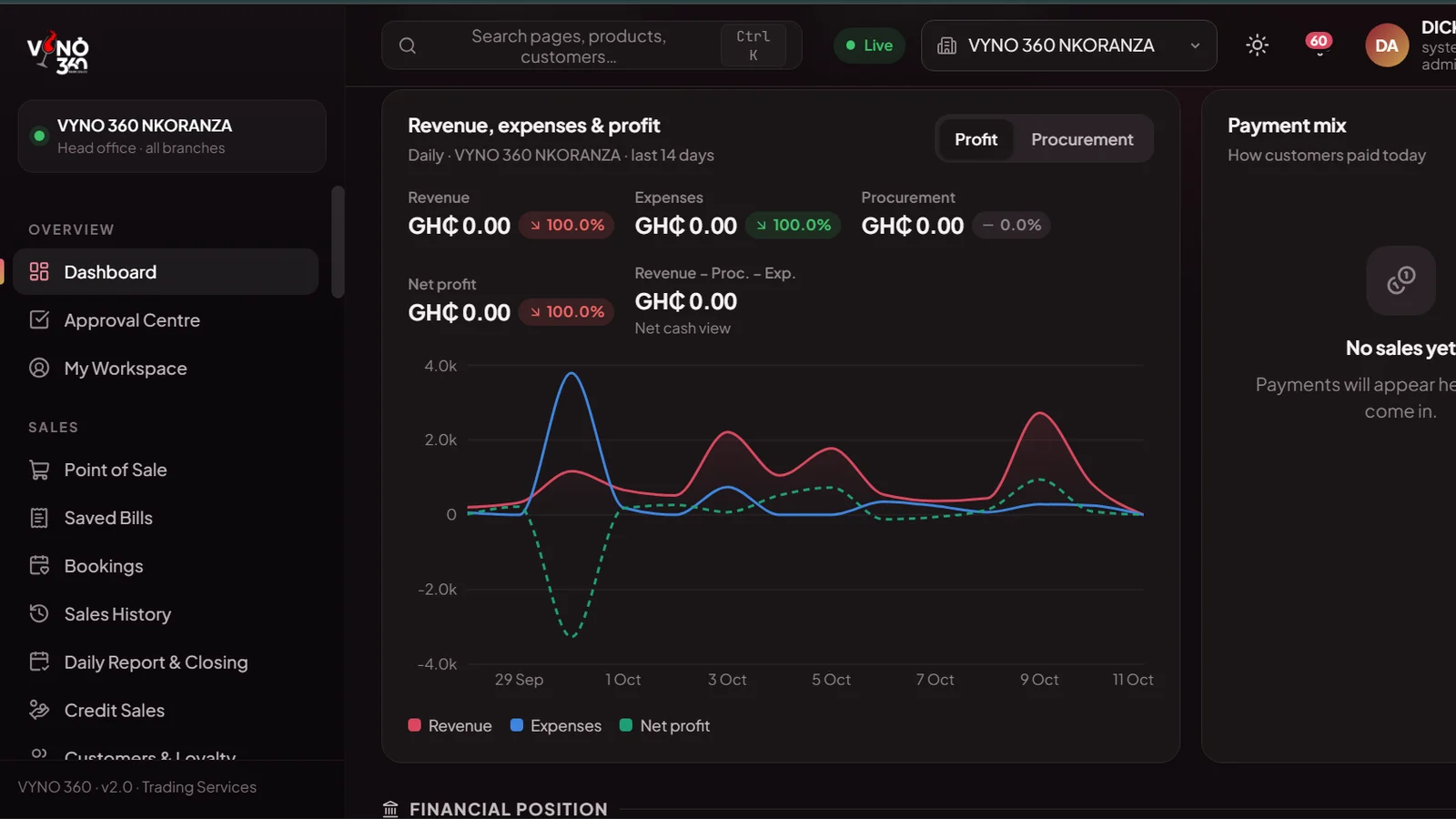
Task: Open the Point of Sale page
Action: point(166,470)
